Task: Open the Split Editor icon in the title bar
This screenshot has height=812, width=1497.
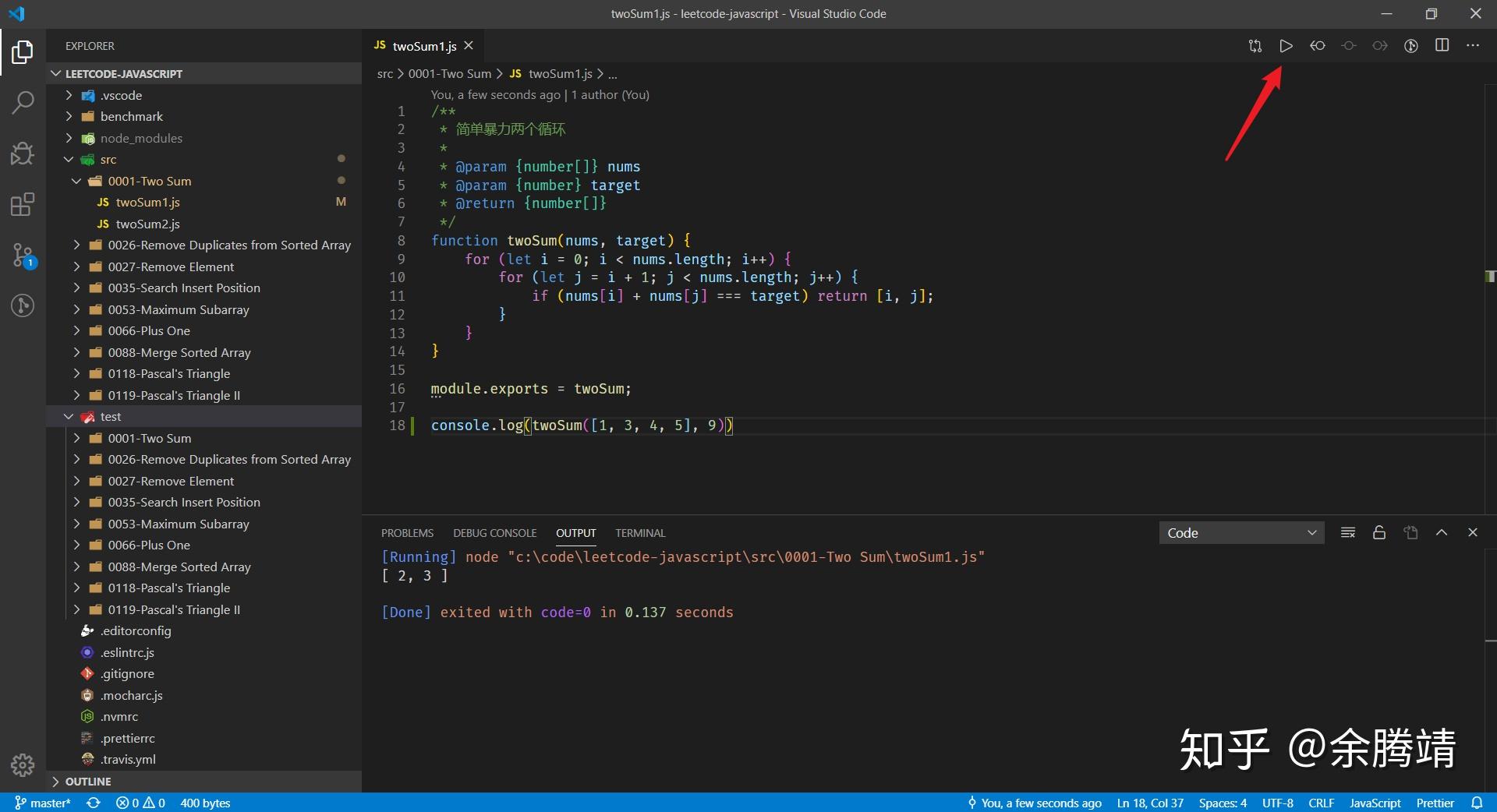Action: [x=1442, y=45]
